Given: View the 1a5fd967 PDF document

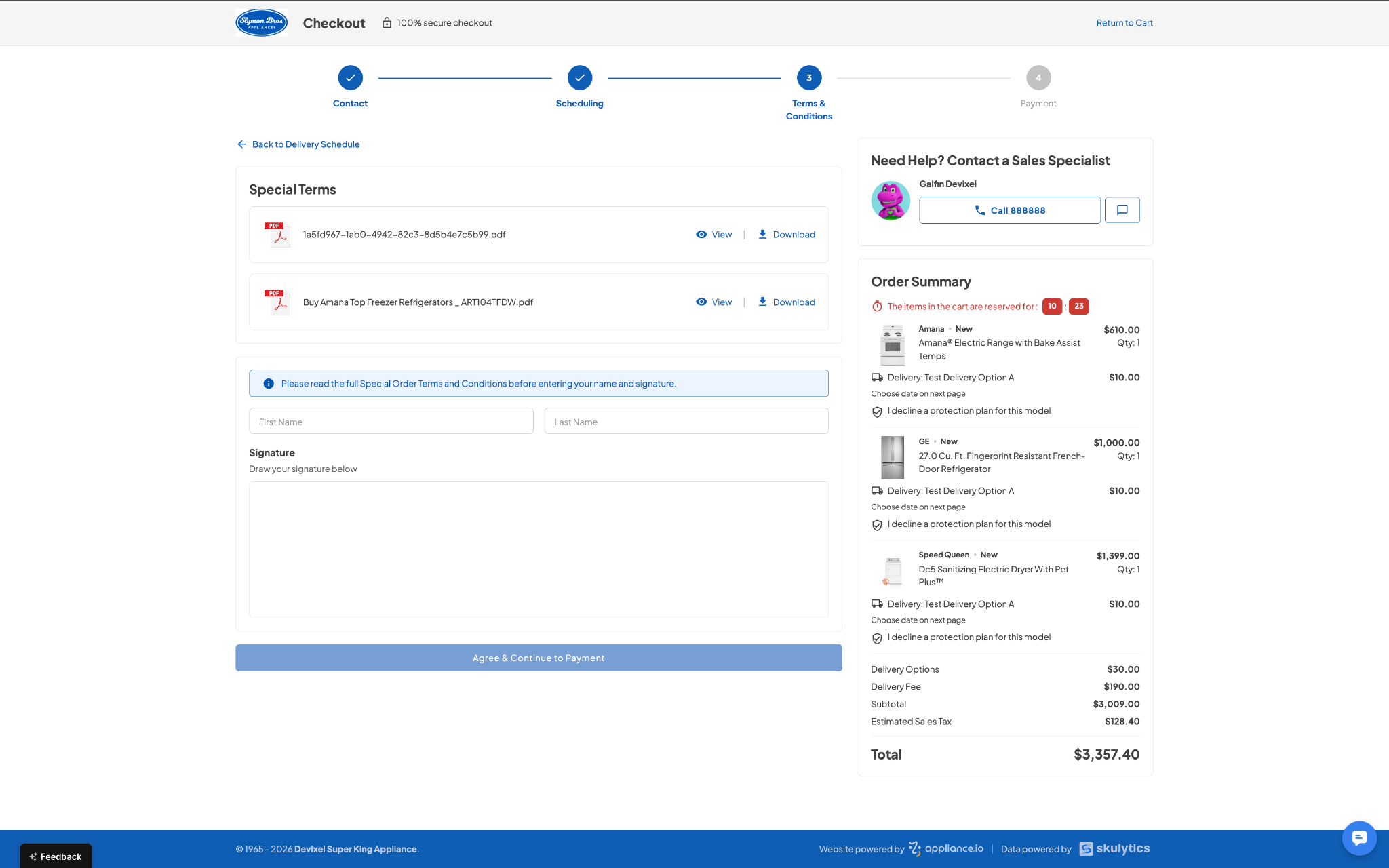Looking at the screenshot, I should pos(714,235).
